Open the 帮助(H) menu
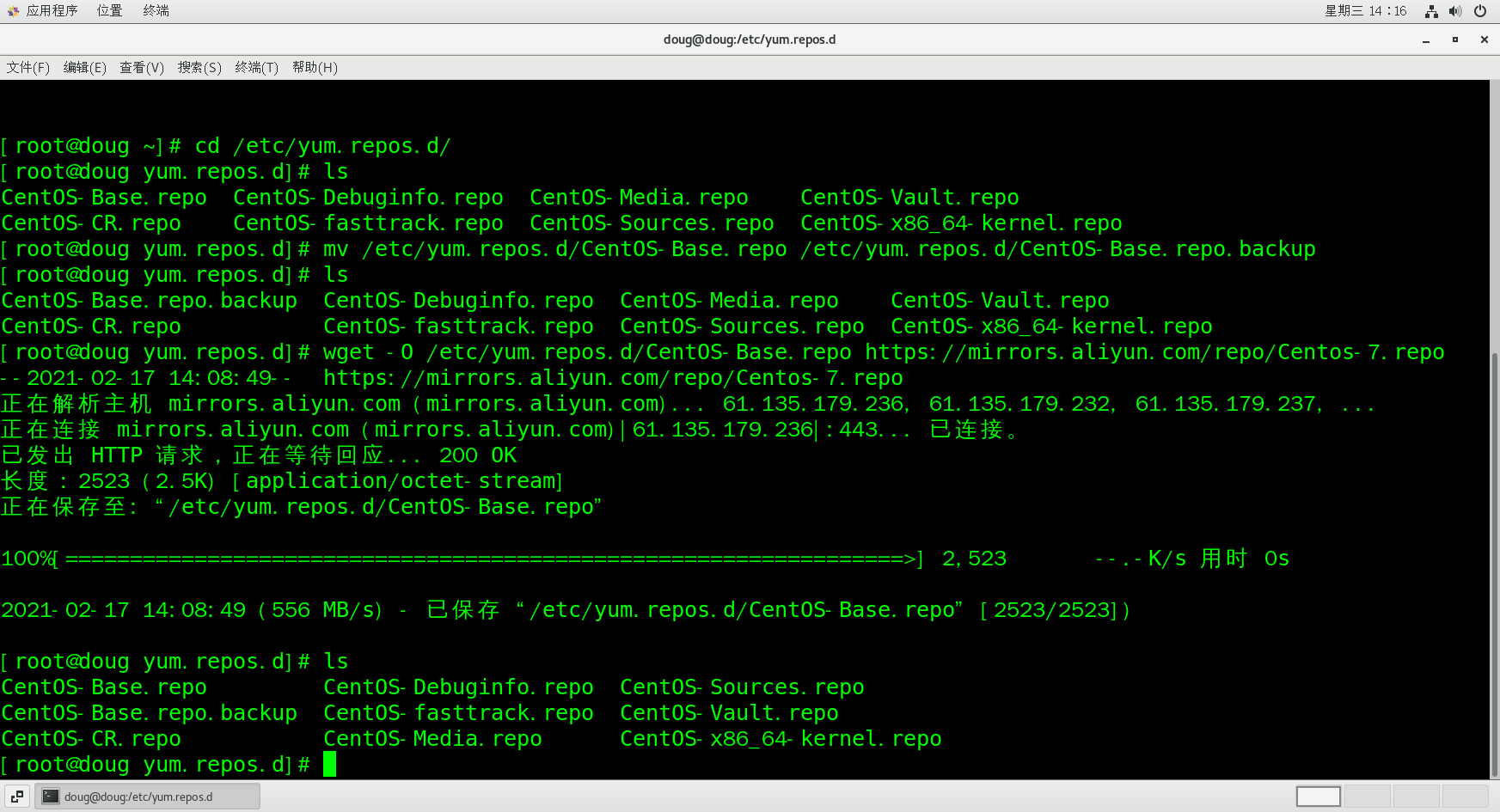 pos(315,68)
